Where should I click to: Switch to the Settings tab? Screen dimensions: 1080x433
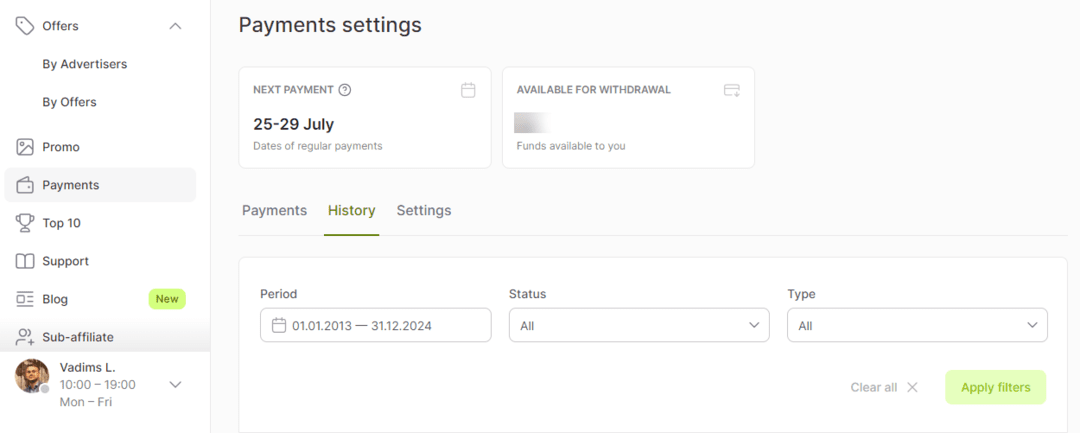pyautogui.click(x=424, y=211)
